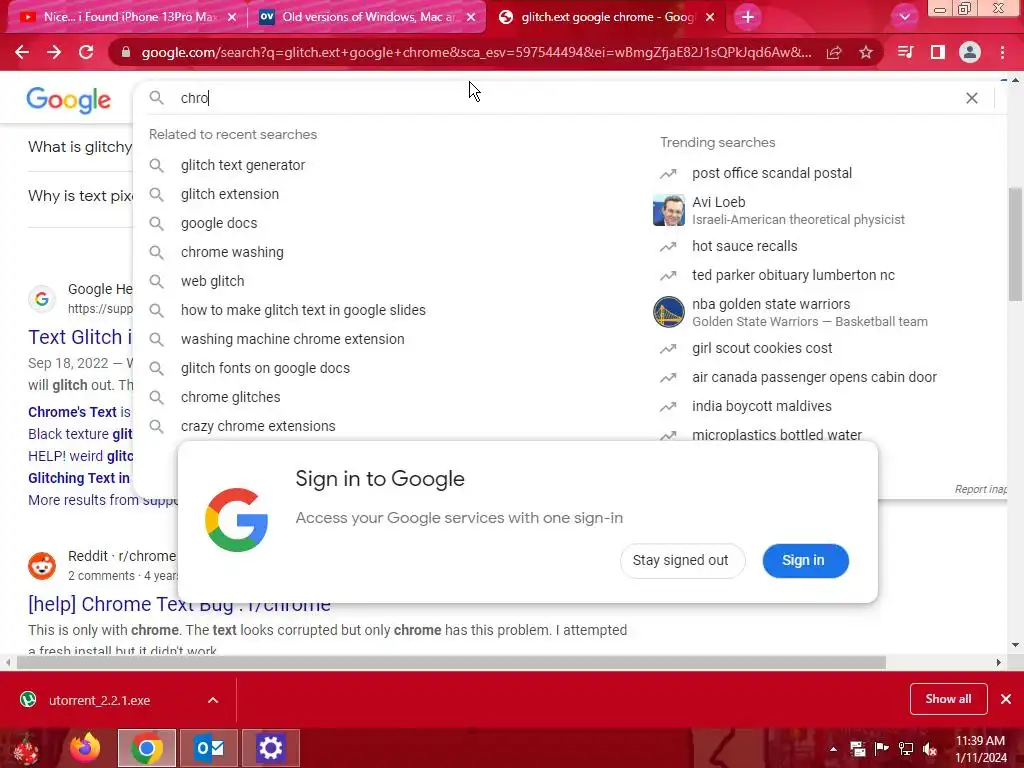Viewport: 1024px width, 768px height.
Task: Open Chrome's three-dot menu
Action: 1002,52
